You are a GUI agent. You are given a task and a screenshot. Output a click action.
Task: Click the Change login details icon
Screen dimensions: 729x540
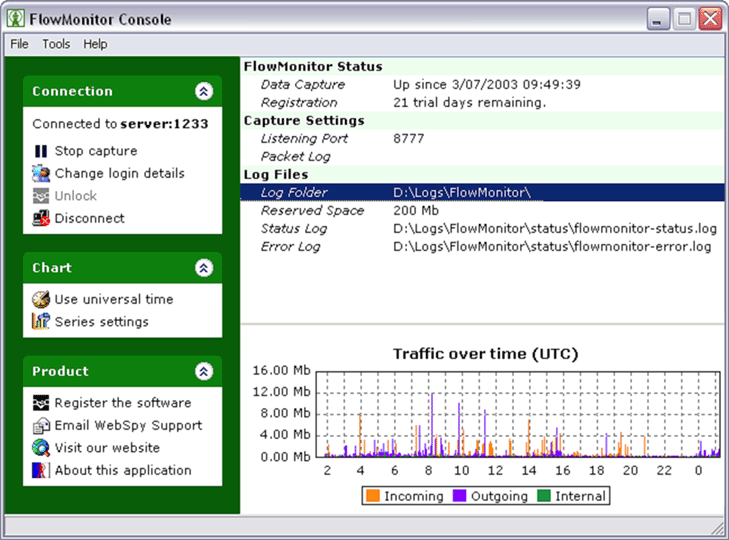(x=41, y=173)
